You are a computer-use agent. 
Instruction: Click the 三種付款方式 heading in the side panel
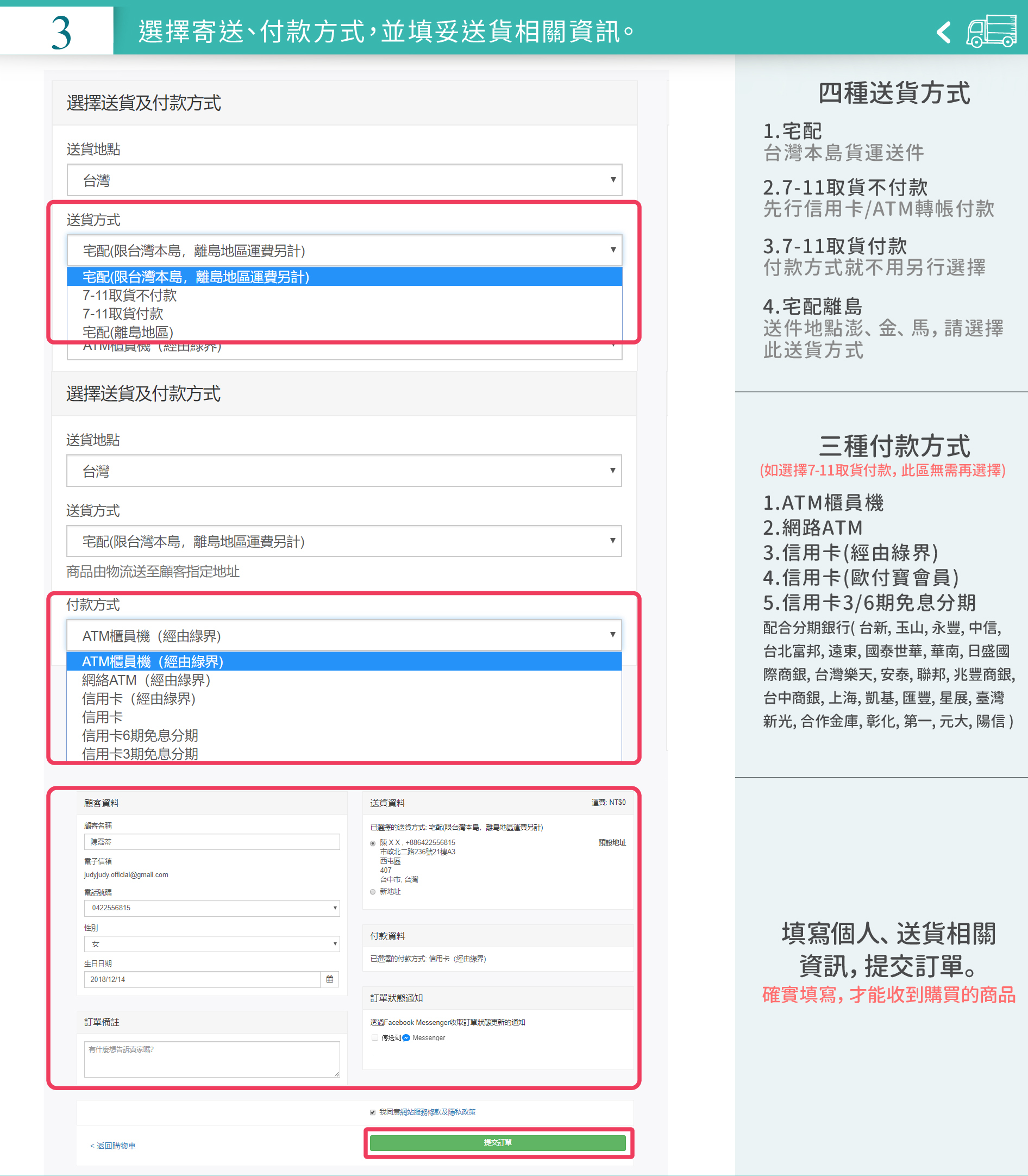coord(894,446)
